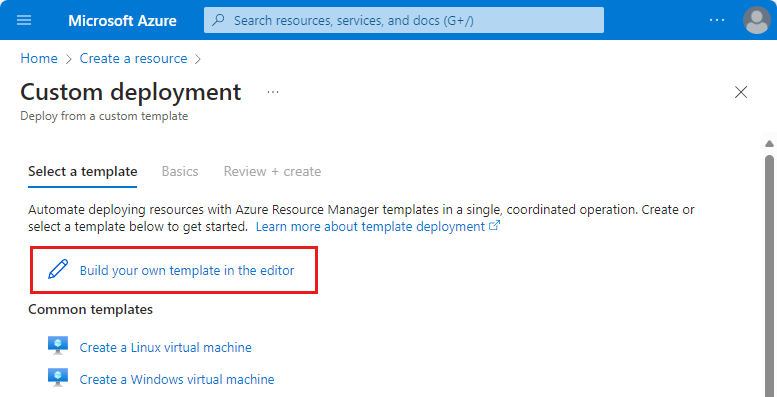The image size is (777, 397).
Task: Open Create a Windows virtual machine template
Action: 177,379
